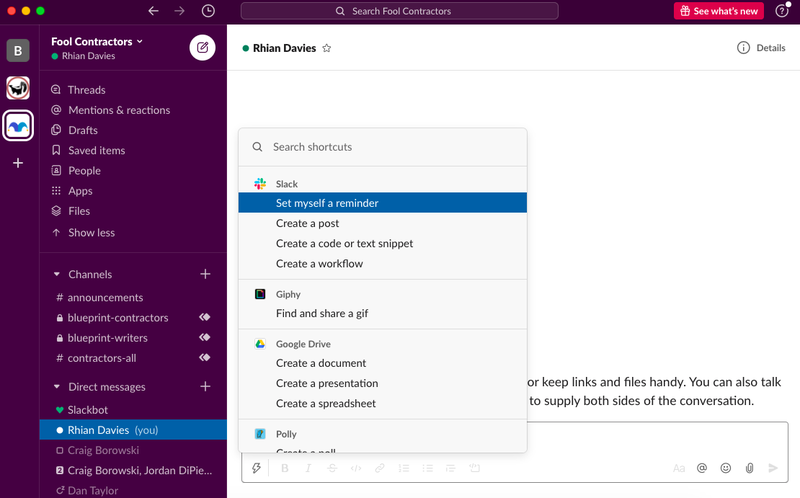Add a workspace with the plus icon

click(18, 163)
